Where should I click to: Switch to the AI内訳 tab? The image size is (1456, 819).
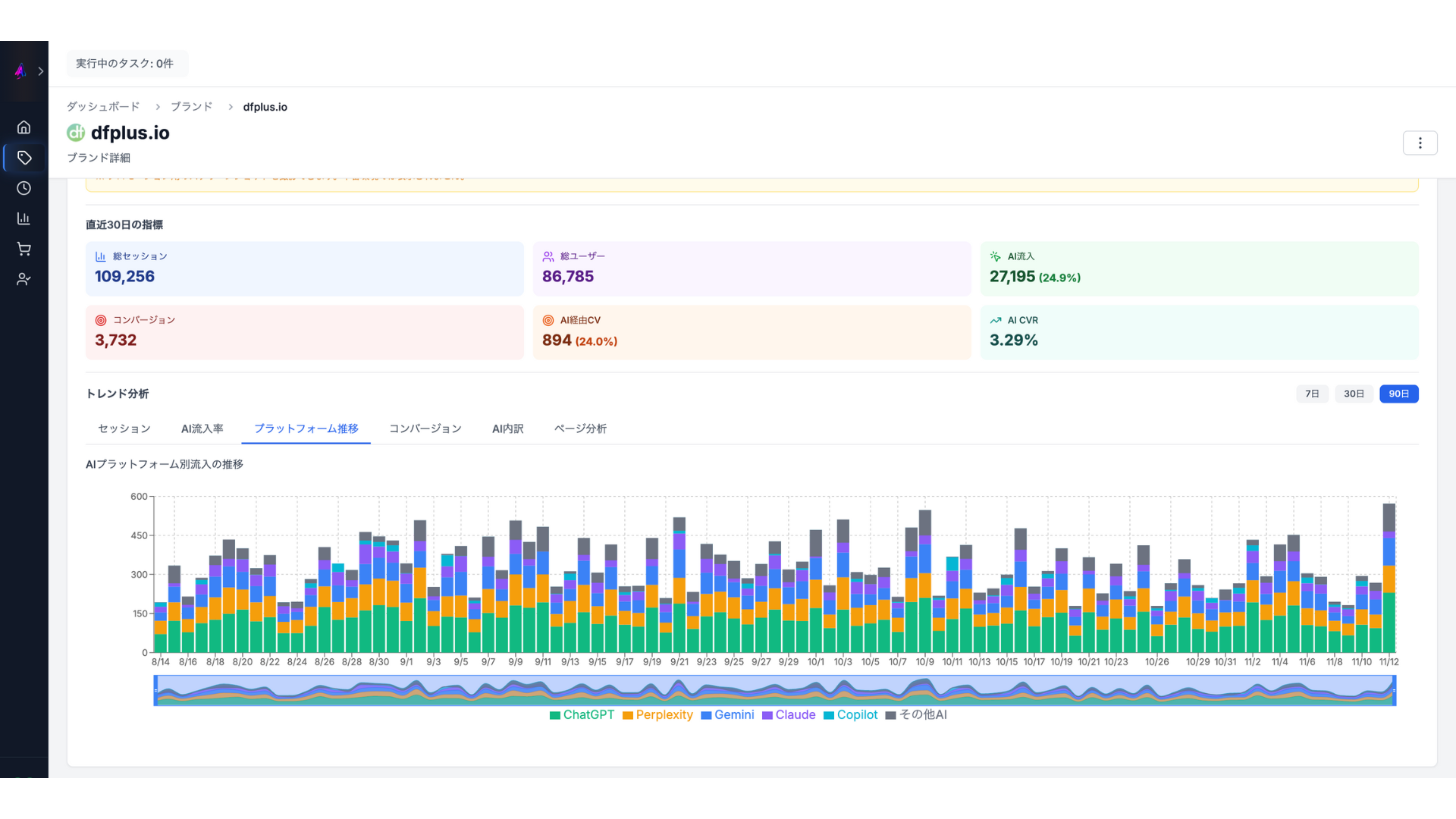(x=507, y=428)
